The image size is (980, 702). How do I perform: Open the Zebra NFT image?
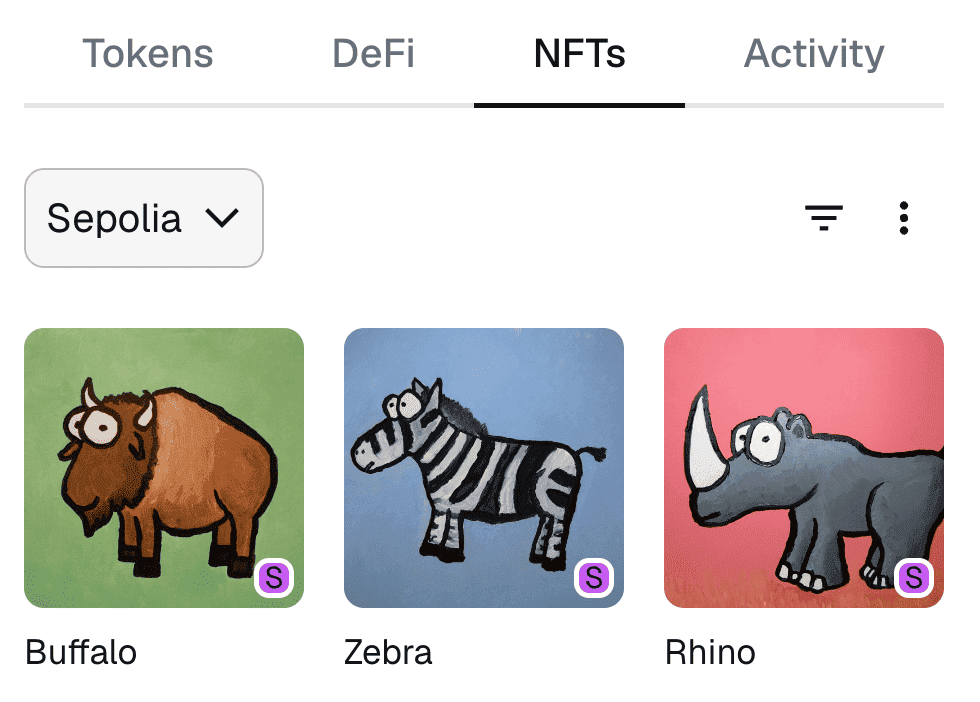click(484, 468)
